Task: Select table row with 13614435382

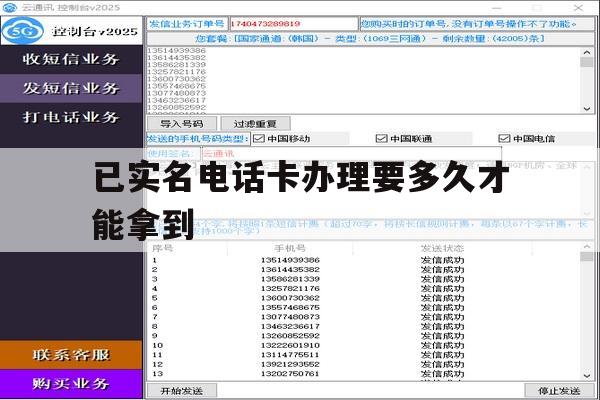Action: [364, 269]
